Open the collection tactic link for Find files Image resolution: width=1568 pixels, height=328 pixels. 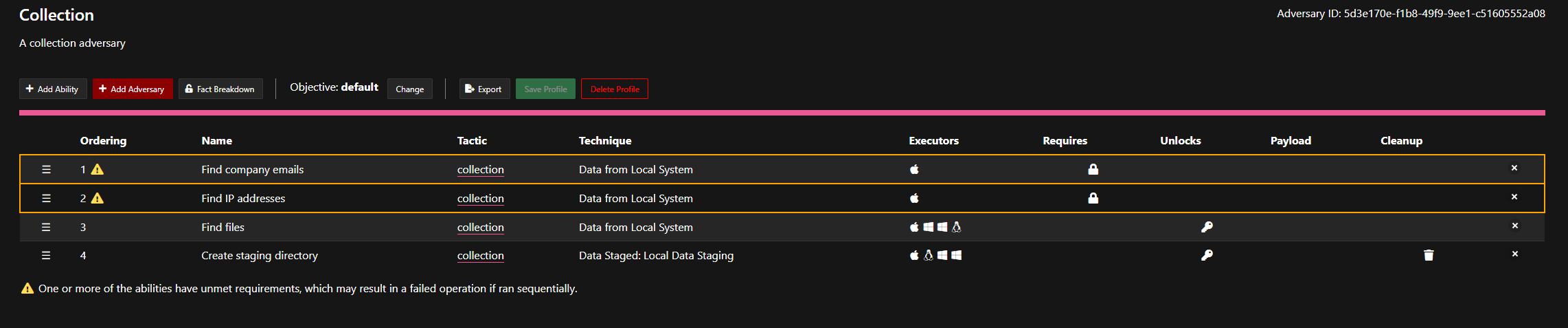480,227
